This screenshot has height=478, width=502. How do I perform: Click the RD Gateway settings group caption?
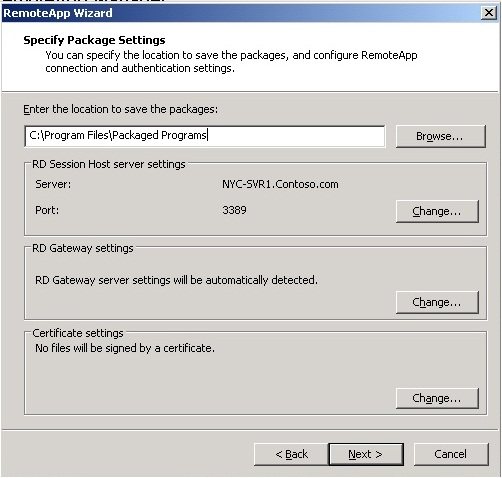click(83, 248)
